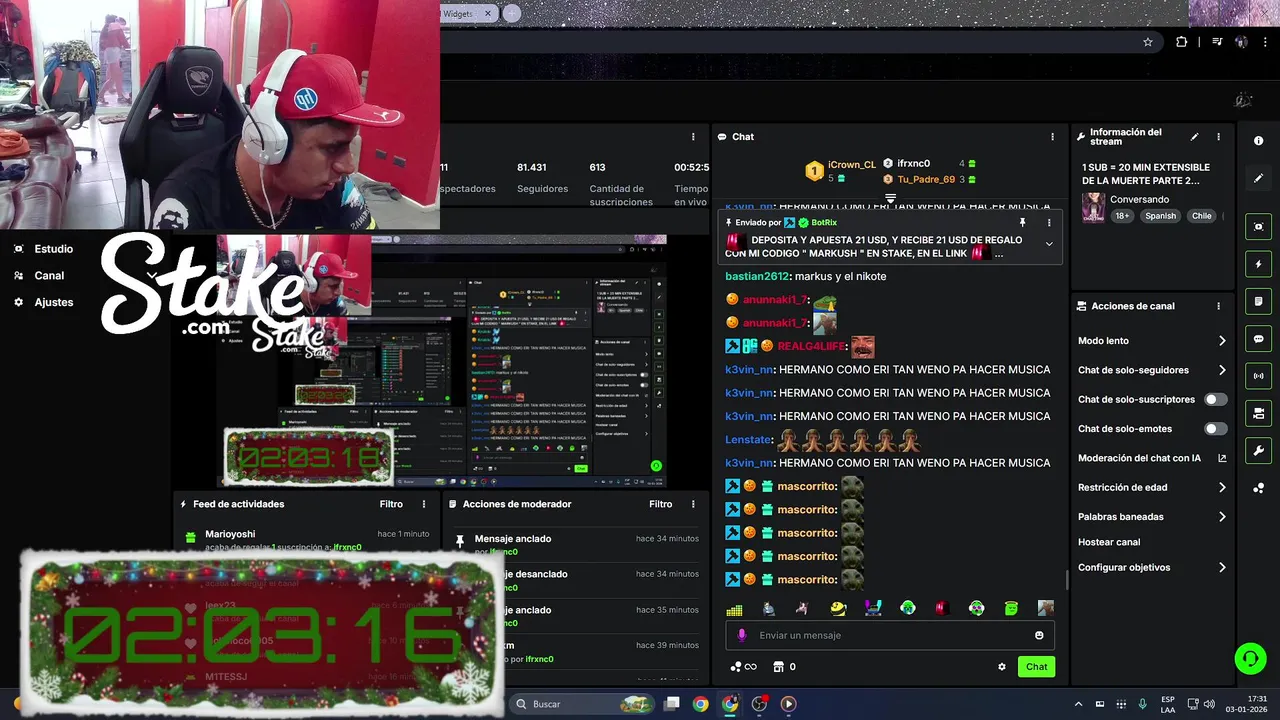Expand Palabras baneadas options
1280x720 pixels.
pos(1222,517)
